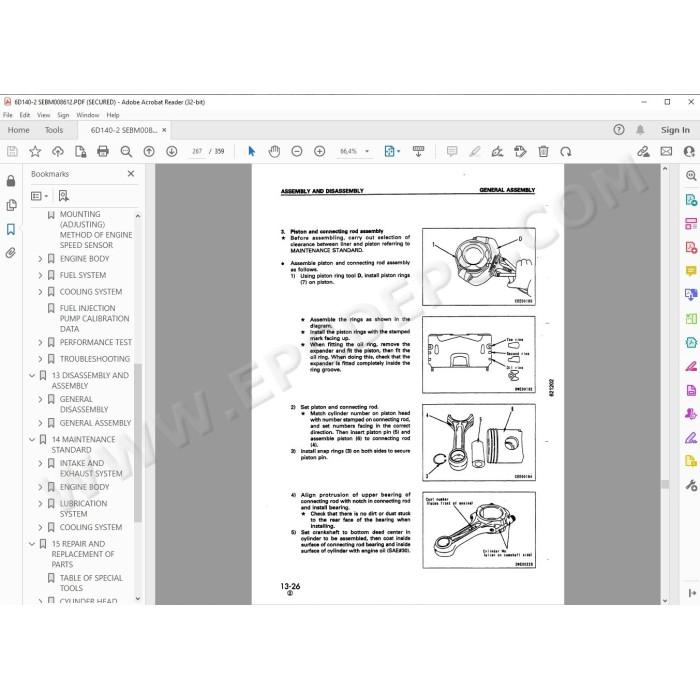The height and width of the screenshot is (700, 700).
Task: Collapse 13 DISASSEMBLY AND ASSEMBLY bookmark
Action: point(32,375)
